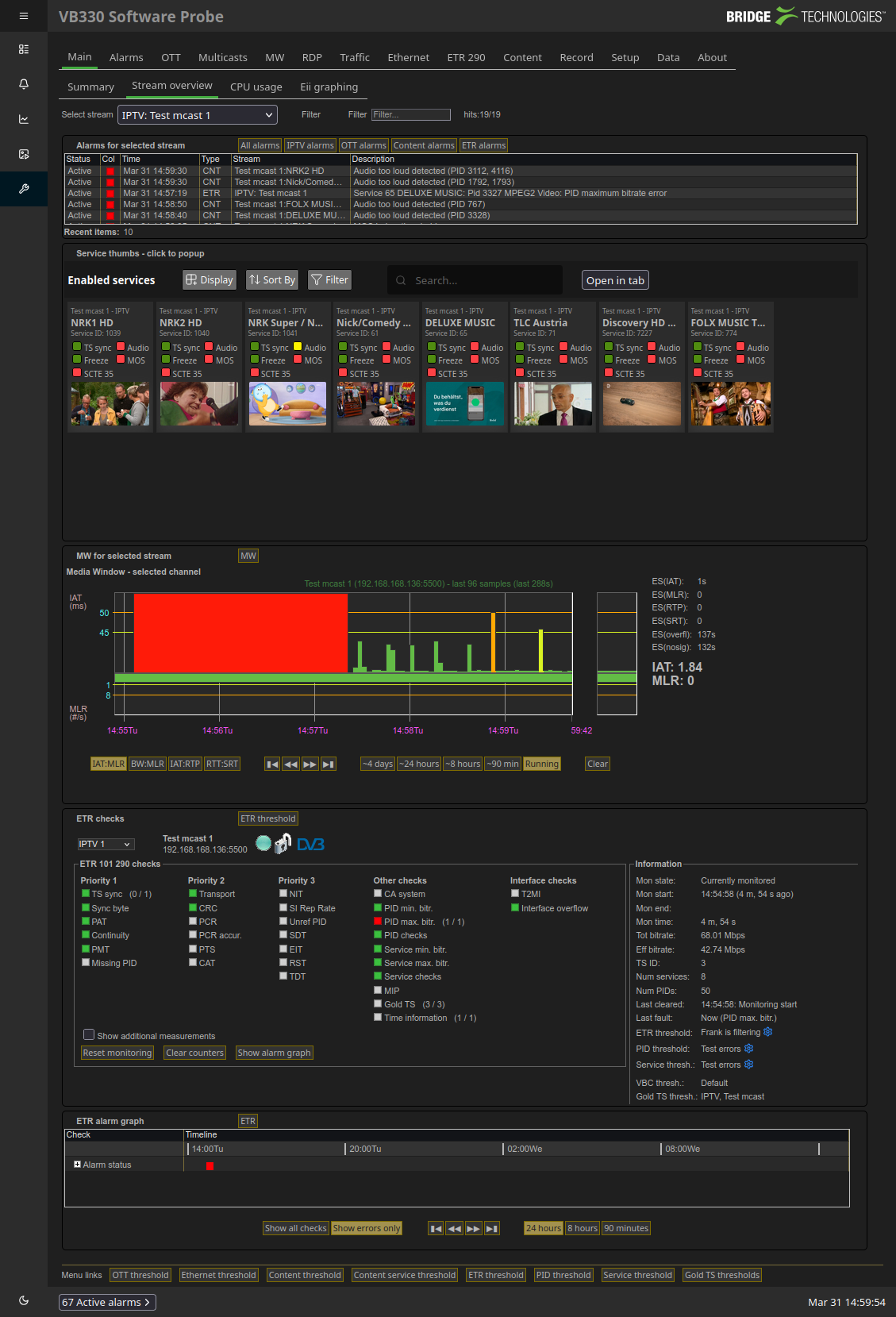Click the DVB logo icon in ETR checks
The height and width of the screenshot is (1317, 896).
tap(310, 845)
